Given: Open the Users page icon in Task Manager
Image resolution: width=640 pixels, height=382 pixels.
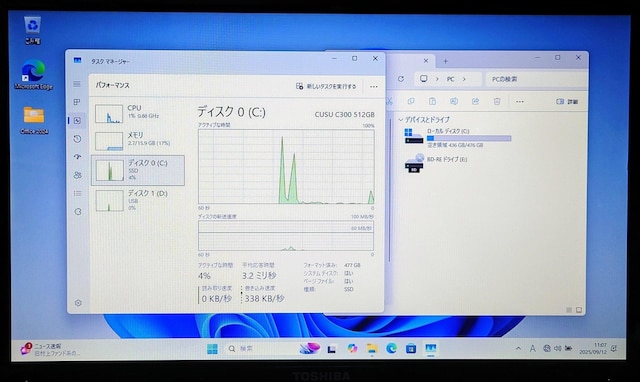Looking at the screenshot, I should 77,175.
